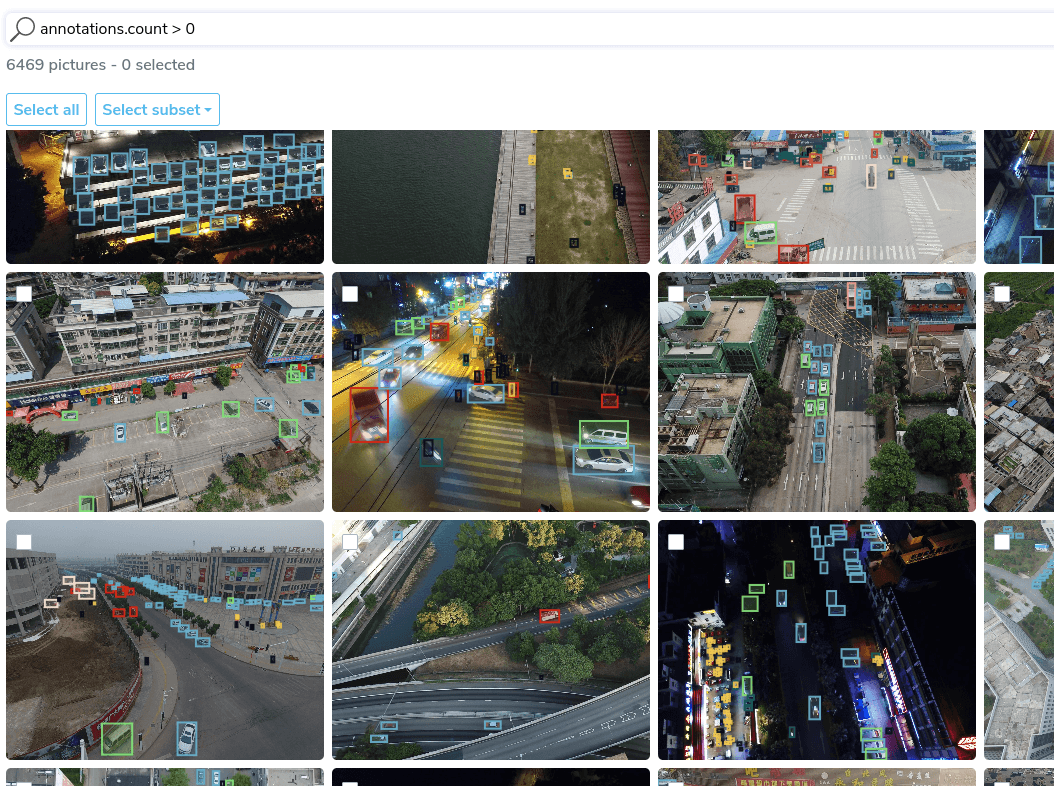
Task: Click the red annotation box in overpass river image
Action: (549, 616)
